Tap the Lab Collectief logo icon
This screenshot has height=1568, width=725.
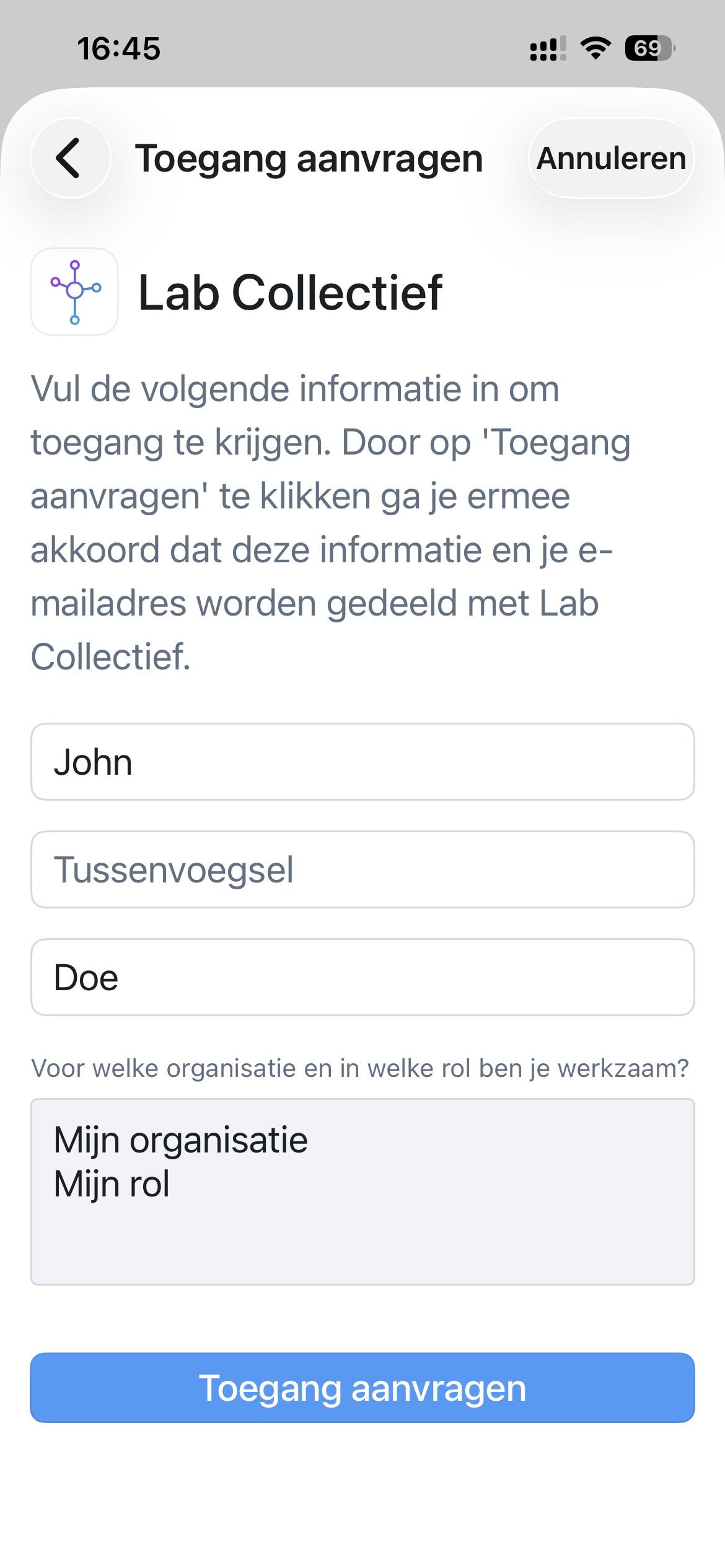tap(74, 292)
